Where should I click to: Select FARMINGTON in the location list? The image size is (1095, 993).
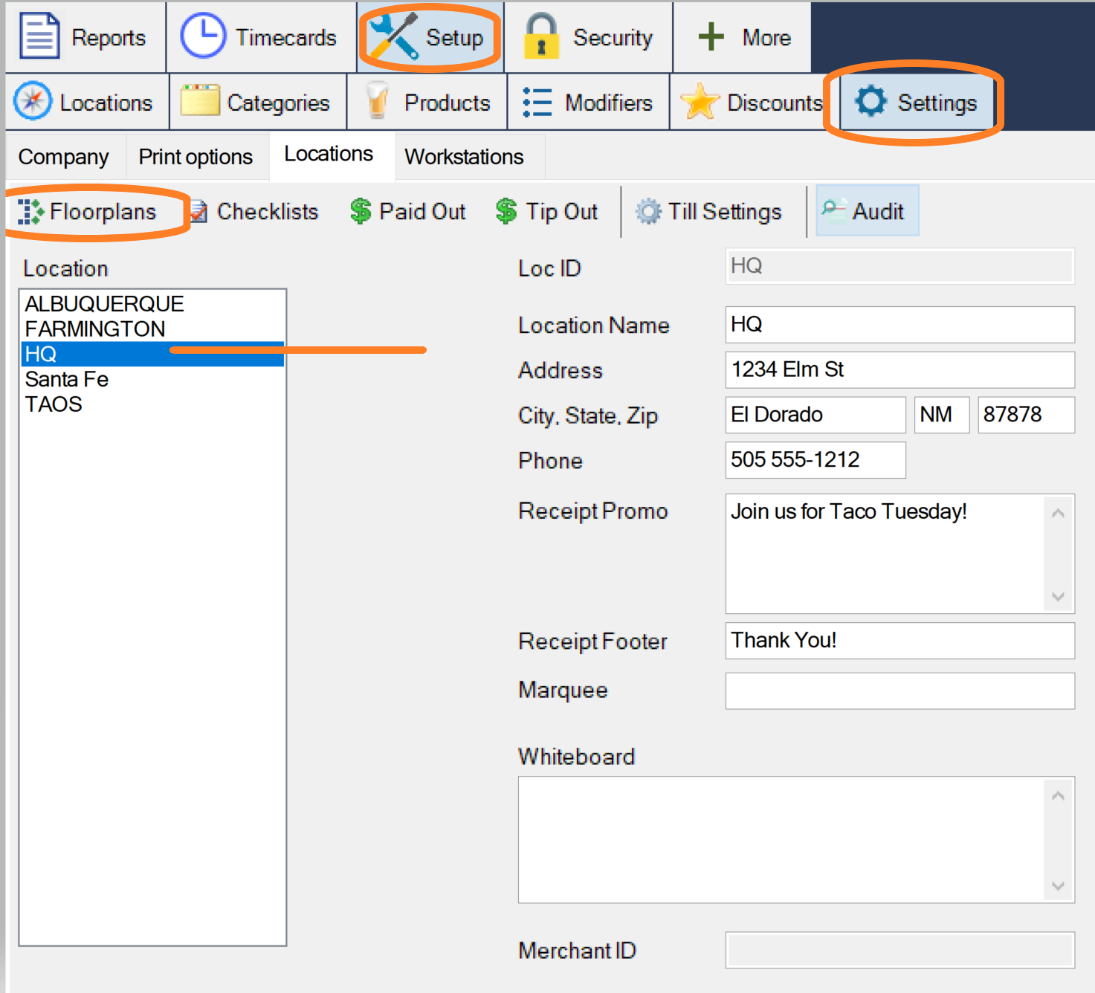(x=152, y=329)
